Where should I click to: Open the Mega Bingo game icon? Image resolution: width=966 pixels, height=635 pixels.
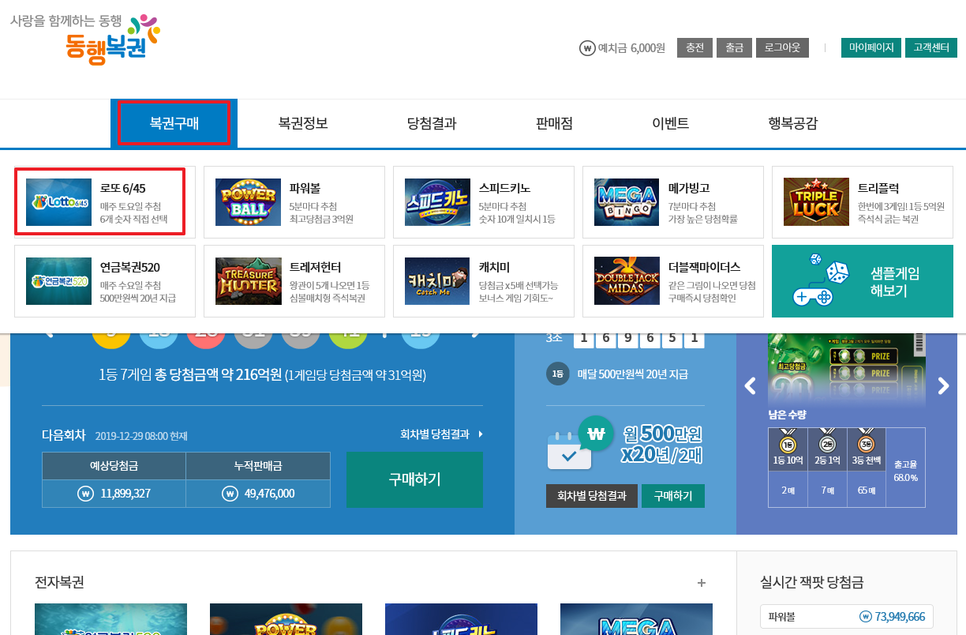point(627,202)
